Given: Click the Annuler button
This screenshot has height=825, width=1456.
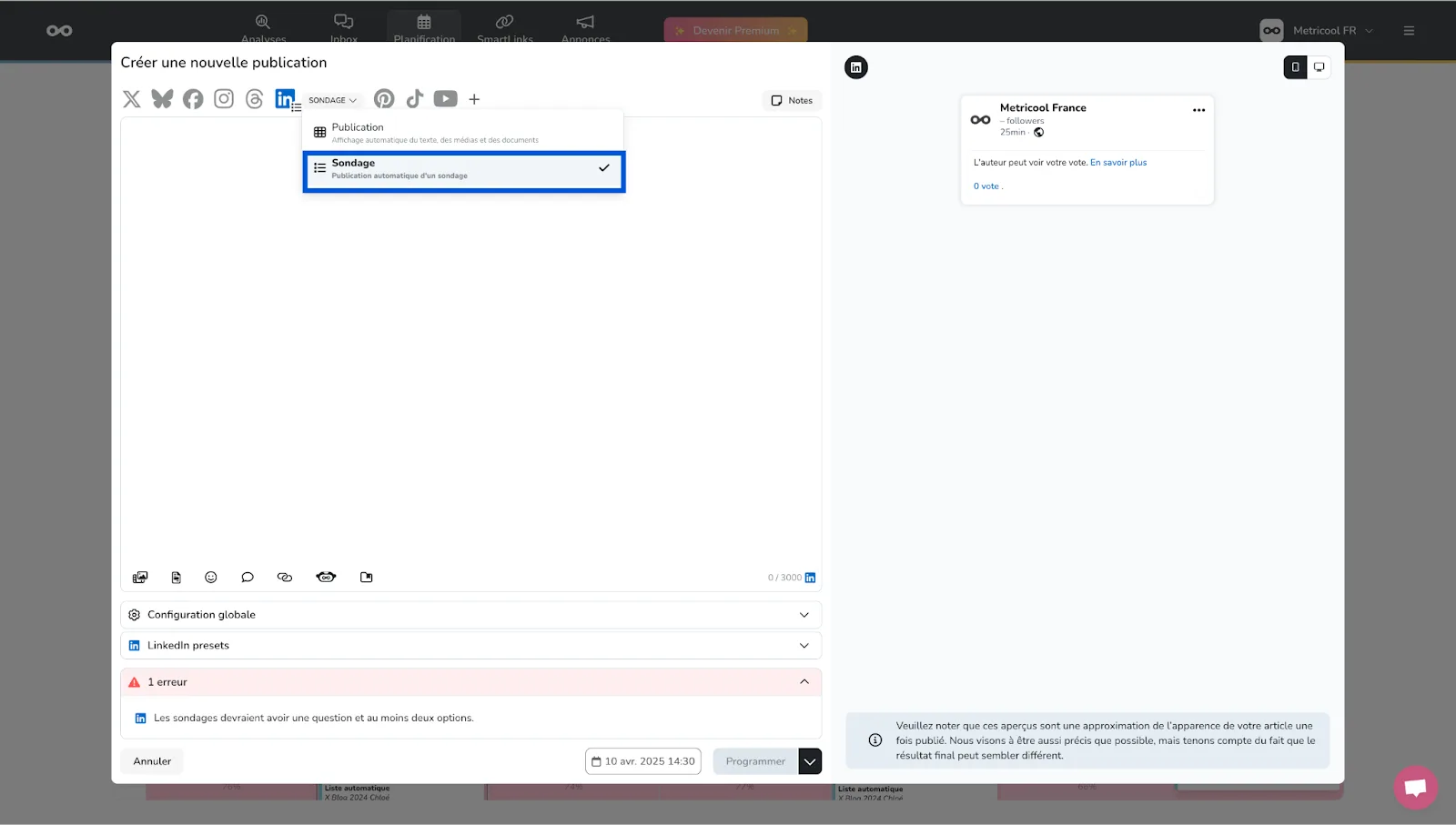Looking at the screenshot, I should point(152,761).
